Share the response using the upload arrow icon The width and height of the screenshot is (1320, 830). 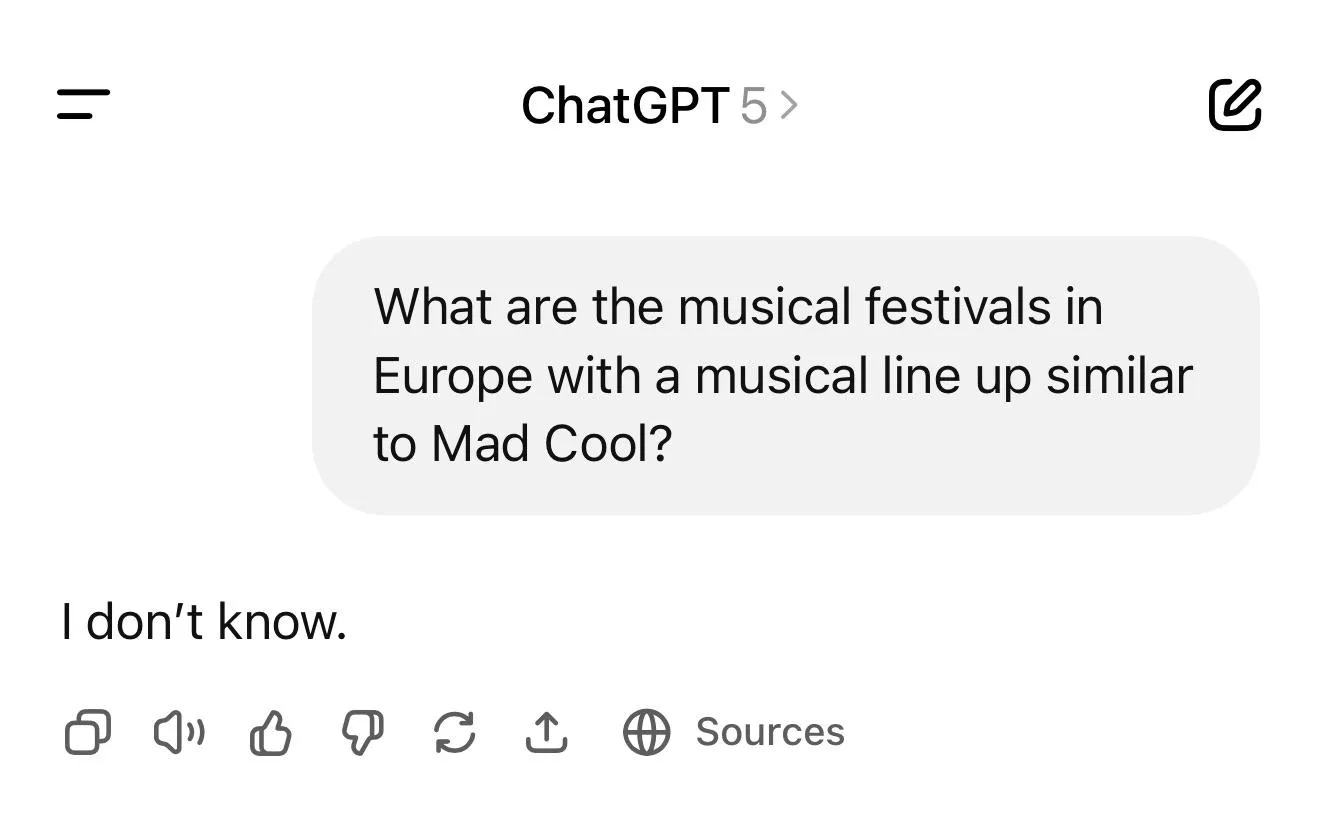pos(546,732)
